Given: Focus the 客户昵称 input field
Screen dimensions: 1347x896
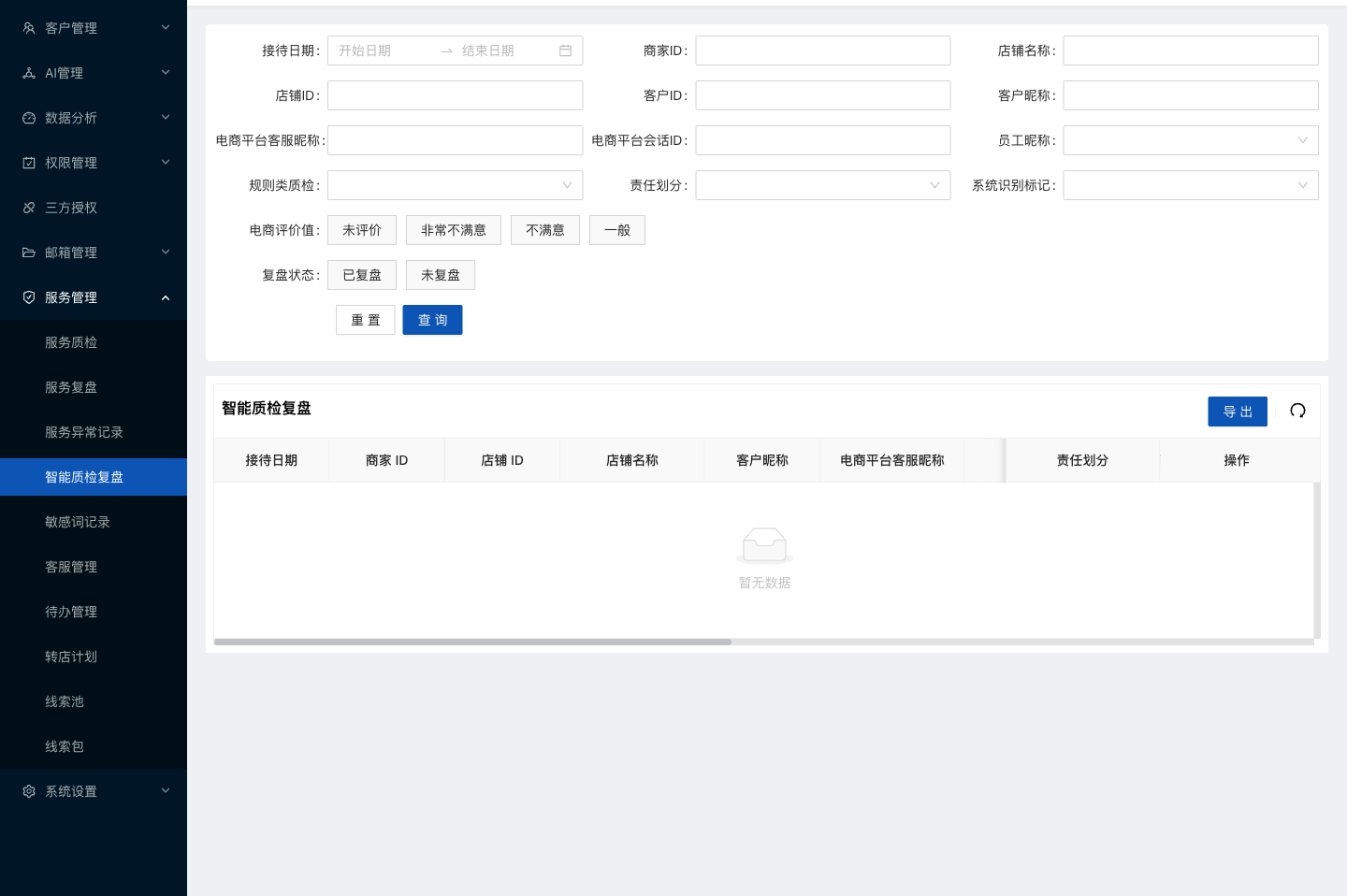Looking at the screenshot, I should 1191,95.
